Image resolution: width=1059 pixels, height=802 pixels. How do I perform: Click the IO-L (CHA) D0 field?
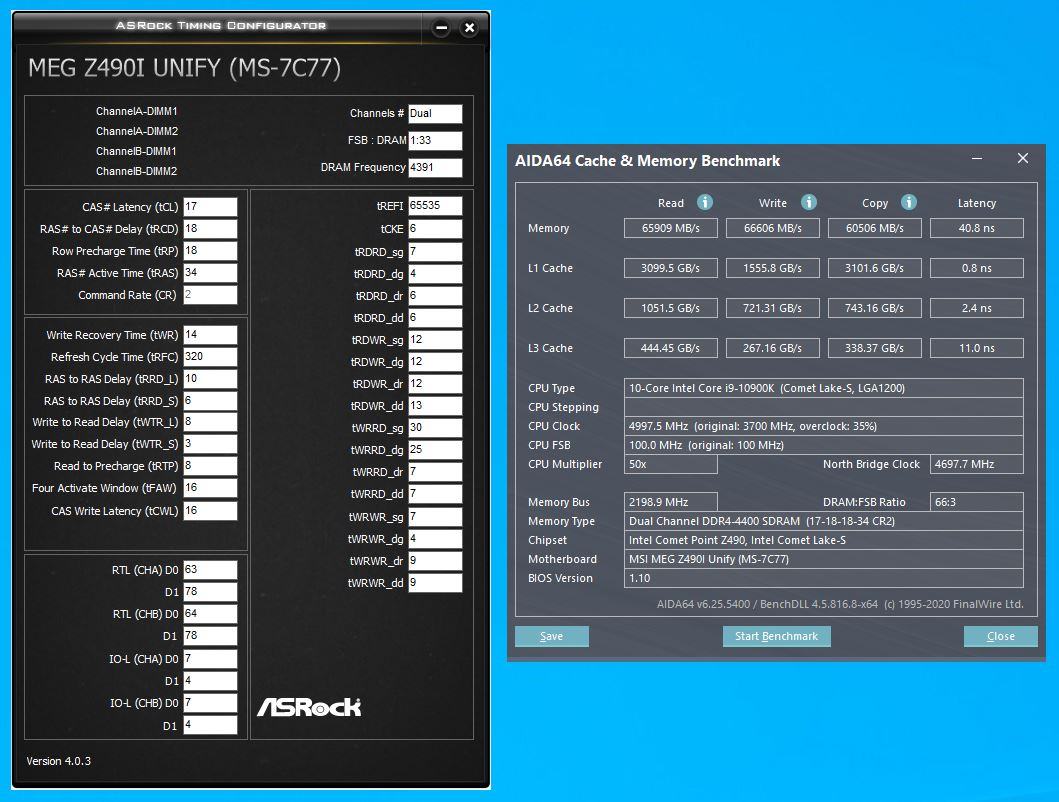click(x=210, y=659)
